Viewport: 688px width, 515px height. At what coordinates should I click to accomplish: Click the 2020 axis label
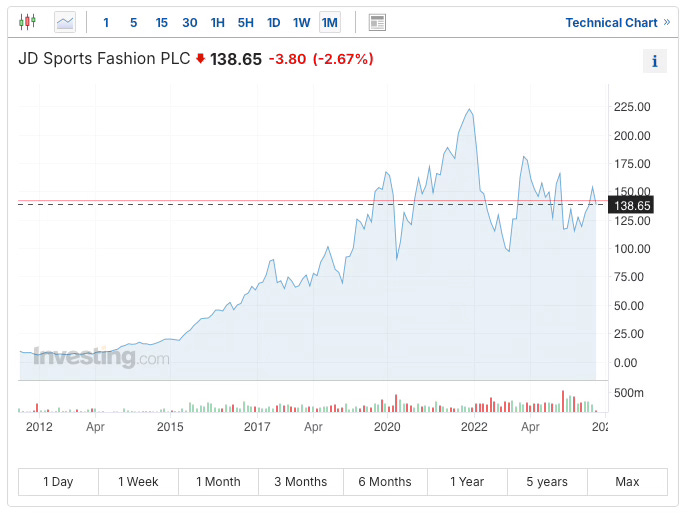pos(387,426)
